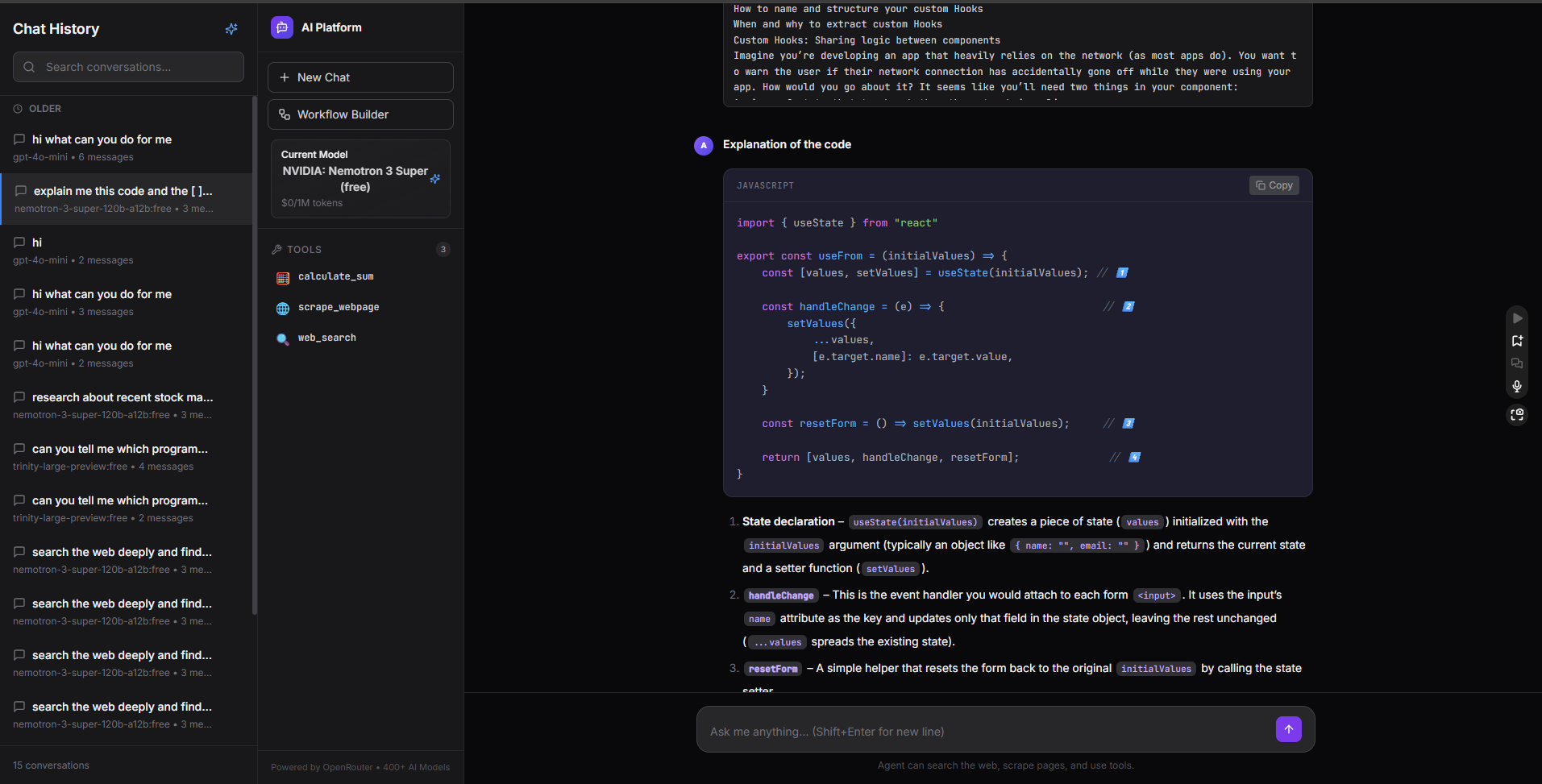The height and width of the screenshot is (784, 1542).
Task: Open 'can you tell me which program' 2 messages chat
Action: tap(126, 508)
